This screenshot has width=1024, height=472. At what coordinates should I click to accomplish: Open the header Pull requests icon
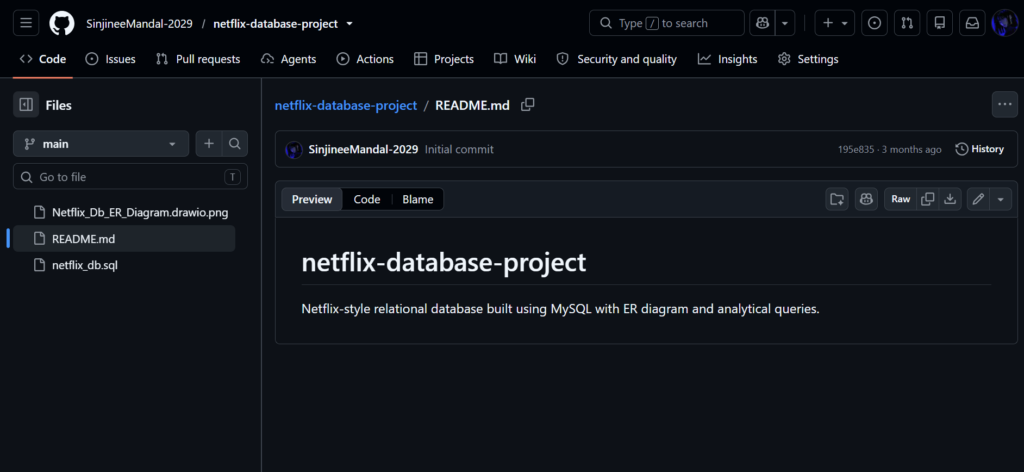pyautogui.click(x=907, y=23)
